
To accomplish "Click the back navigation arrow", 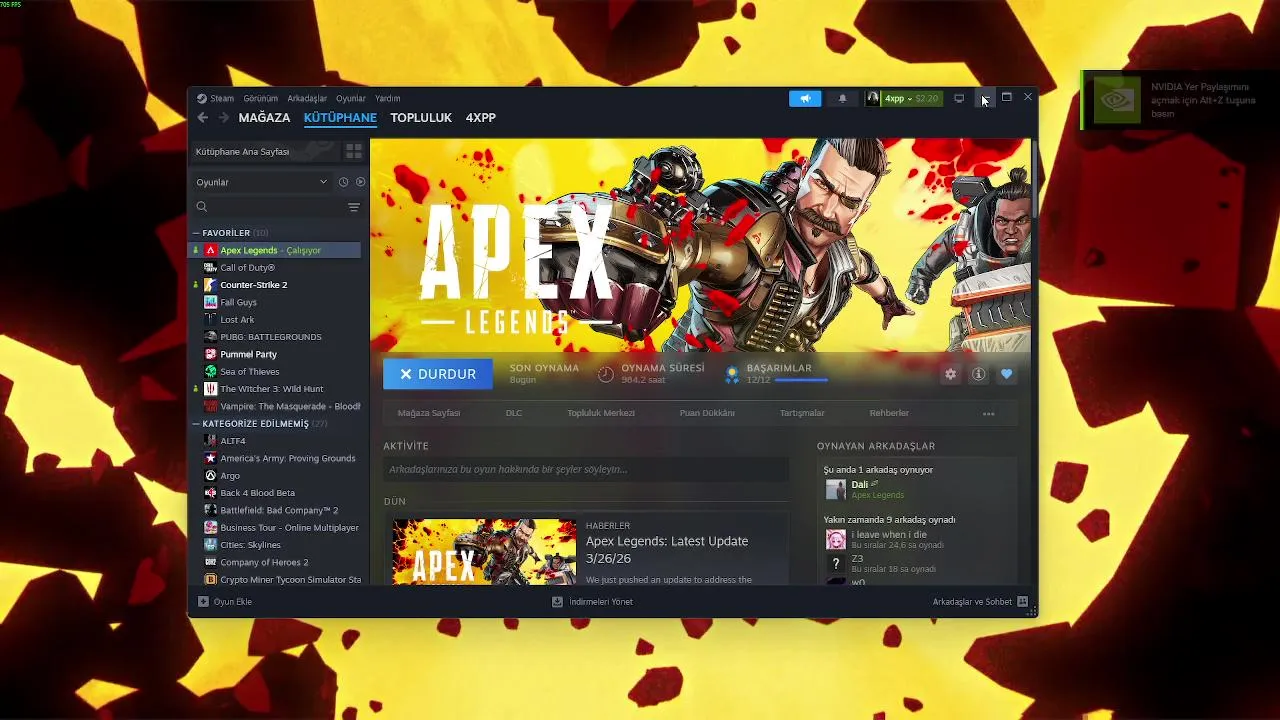I will (x=203, y=118).
